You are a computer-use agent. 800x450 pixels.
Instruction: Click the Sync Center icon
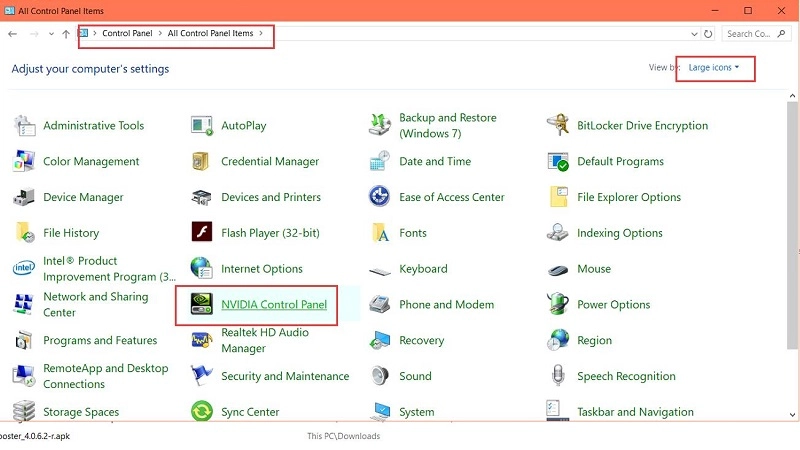(202, 412)
